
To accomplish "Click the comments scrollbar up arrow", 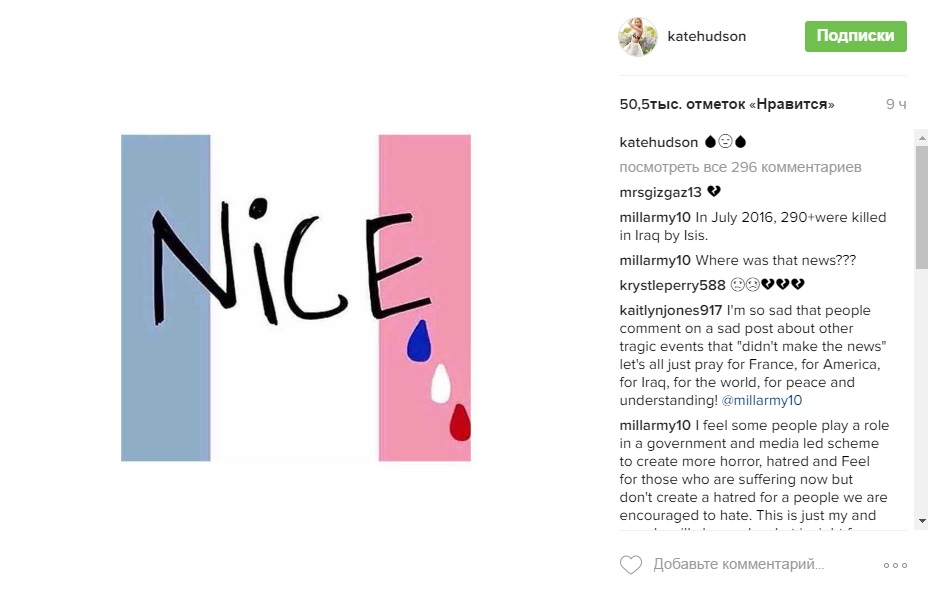I will [x=921, y=137].
